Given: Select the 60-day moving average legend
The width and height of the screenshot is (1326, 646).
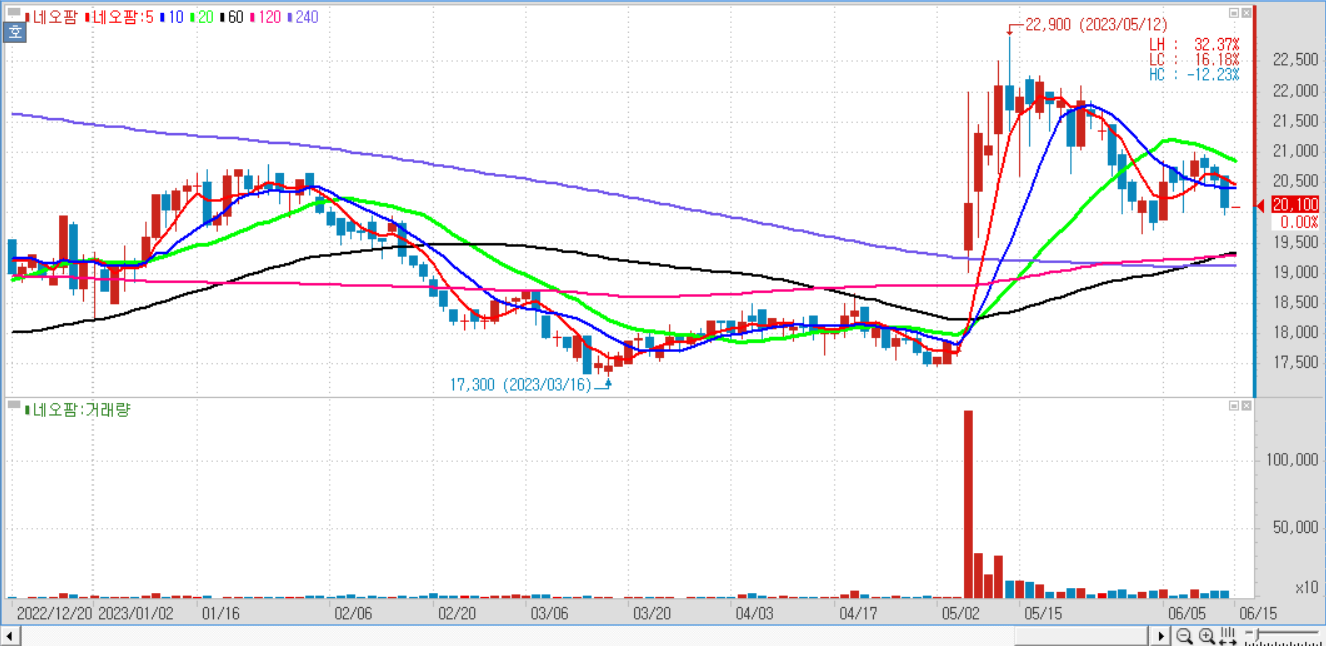Looking at the screenshot, I should pos(230,16).
